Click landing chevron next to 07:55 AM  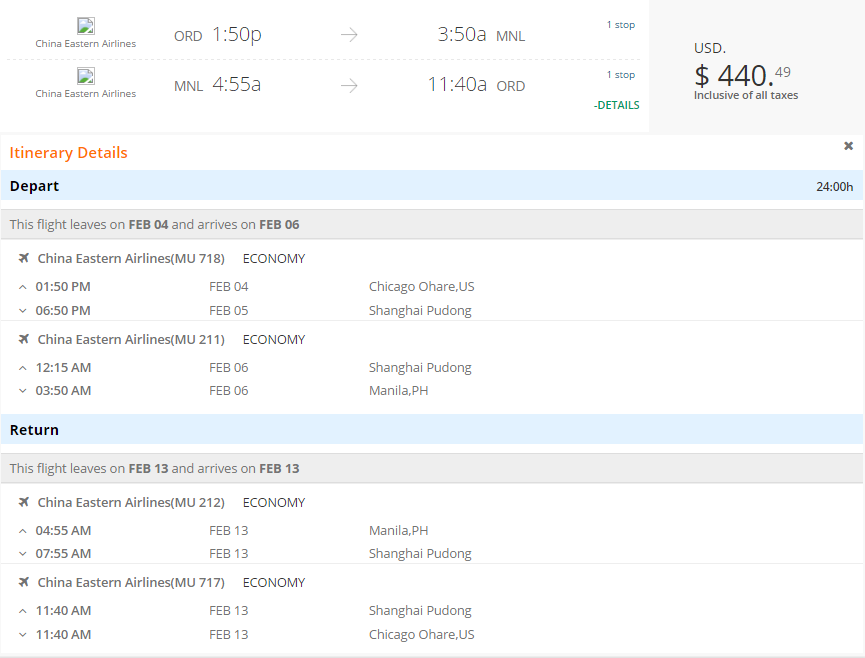pyautogui.click(x=23, y=554)
